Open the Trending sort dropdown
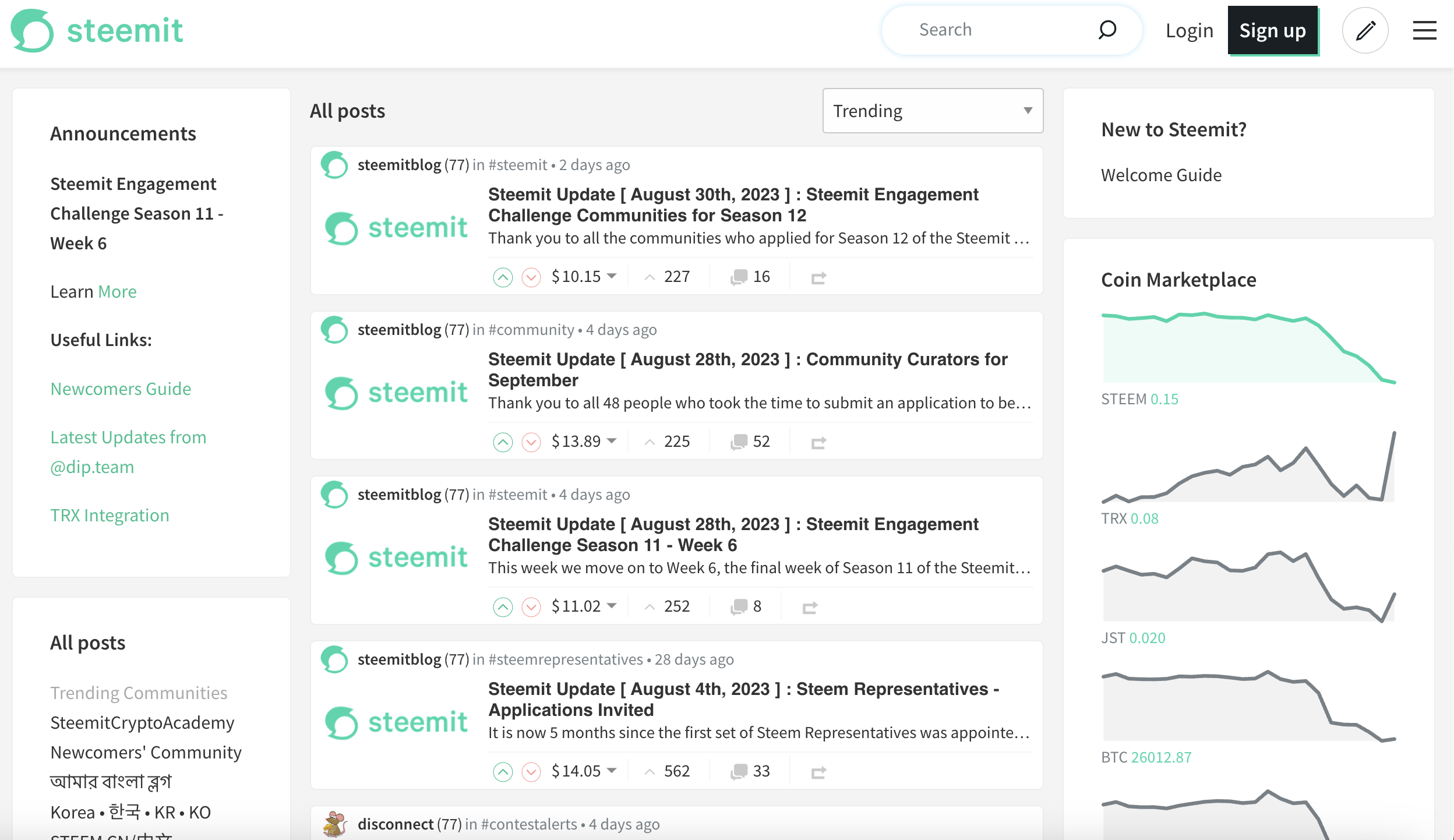Image resolution: width=1454 pixels, height=840 pixels. pyautogui.click(x=932, y=111)
